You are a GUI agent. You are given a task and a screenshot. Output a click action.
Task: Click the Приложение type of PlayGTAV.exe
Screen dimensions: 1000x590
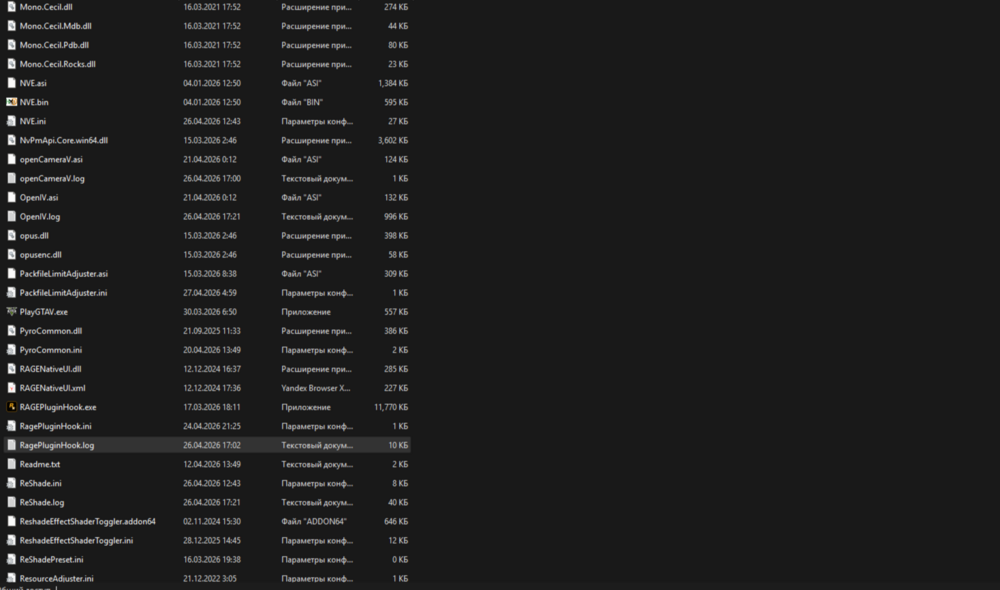coord(306,312)
